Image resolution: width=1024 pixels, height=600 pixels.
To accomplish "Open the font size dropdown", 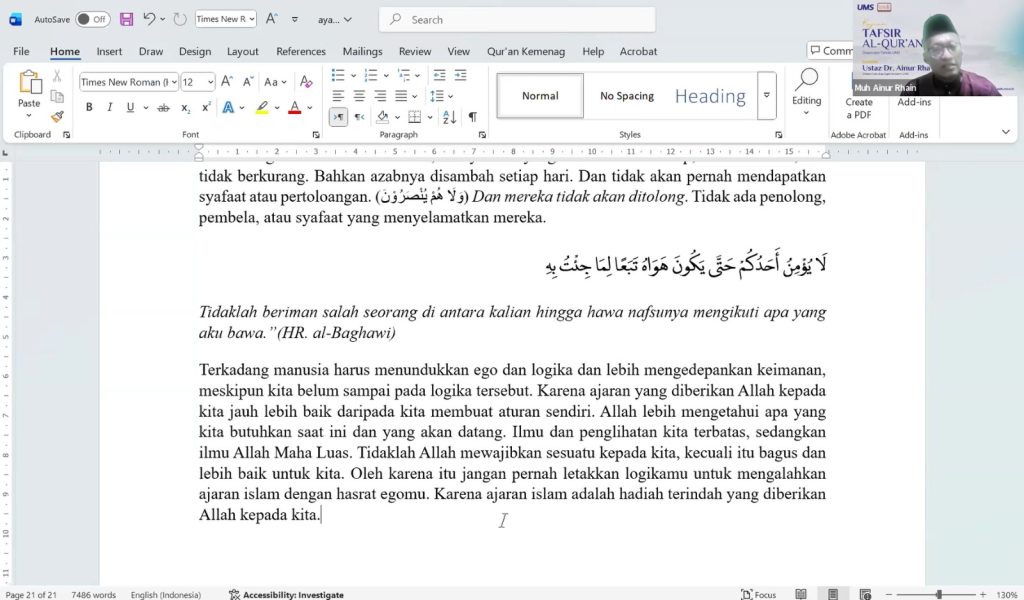I will point(210,81).
